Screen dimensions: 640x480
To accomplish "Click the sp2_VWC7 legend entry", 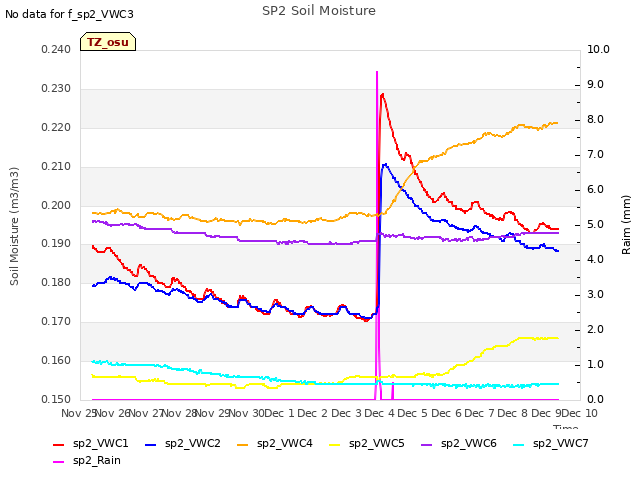I will pyautogui.click(x=551, y=444).
